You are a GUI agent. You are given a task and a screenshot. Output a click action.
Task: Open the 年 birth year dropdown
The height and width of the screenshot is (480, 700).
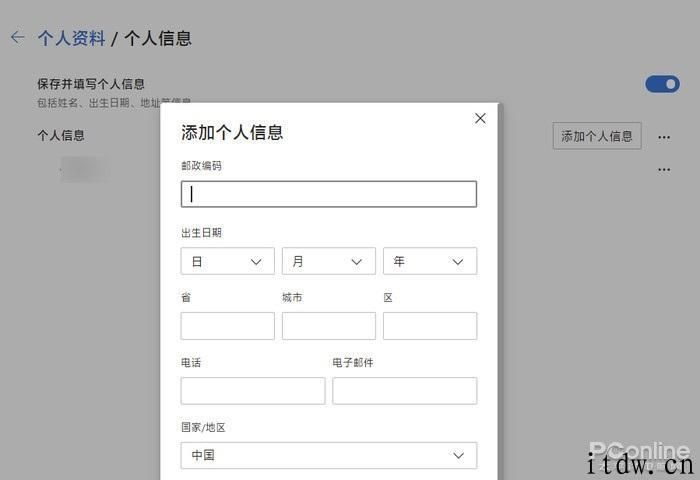click(430, 261)
